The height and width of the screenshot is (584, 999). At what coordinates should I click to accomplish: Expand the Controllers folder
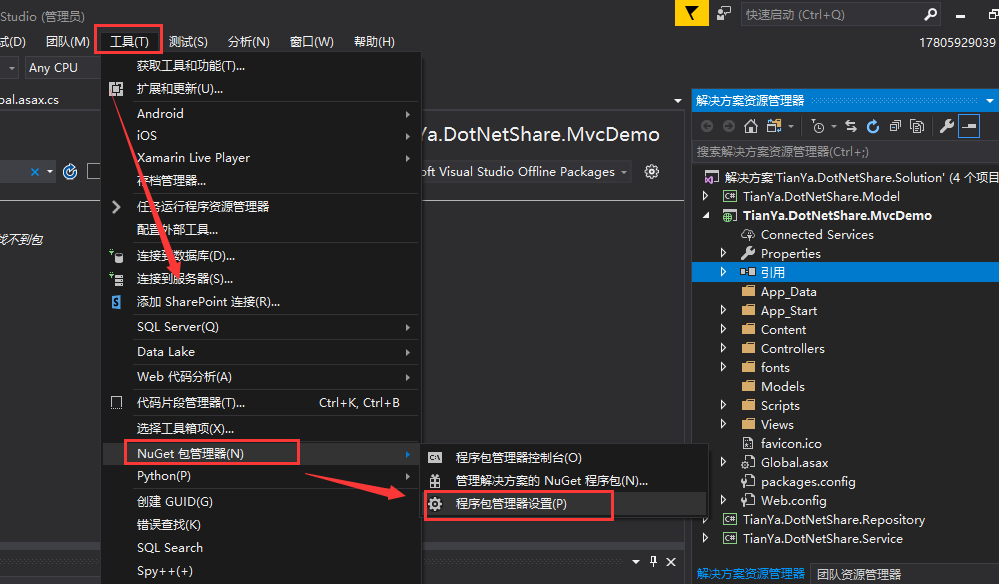(x=723, y=348)
